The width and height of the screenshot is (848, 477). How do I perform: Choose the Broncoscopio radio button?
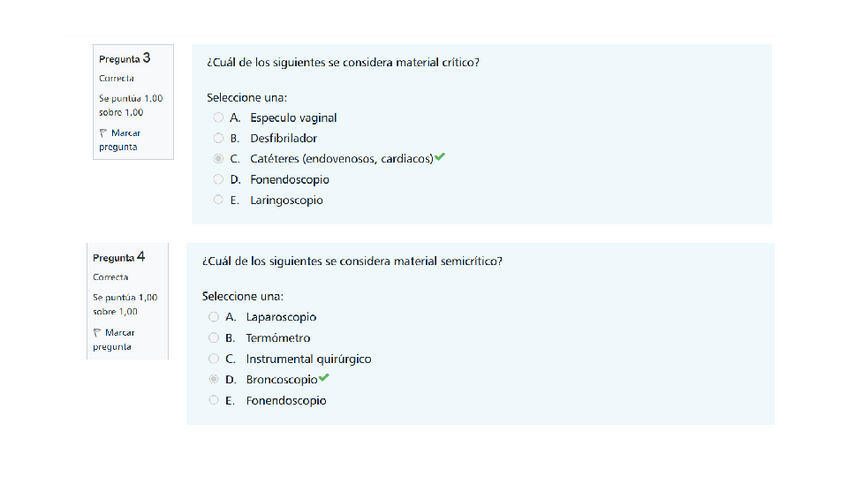(x=213, y=380)
